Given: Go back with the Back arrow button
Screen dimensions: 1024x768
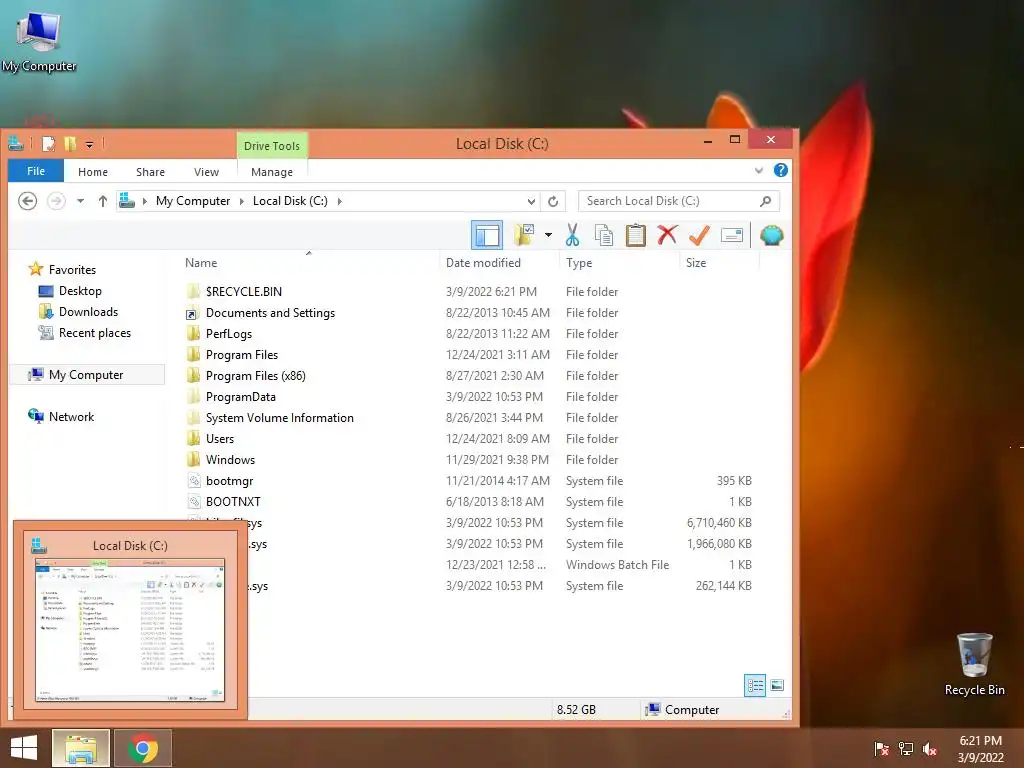Looking at the screenshot, I should coord(27,200).
